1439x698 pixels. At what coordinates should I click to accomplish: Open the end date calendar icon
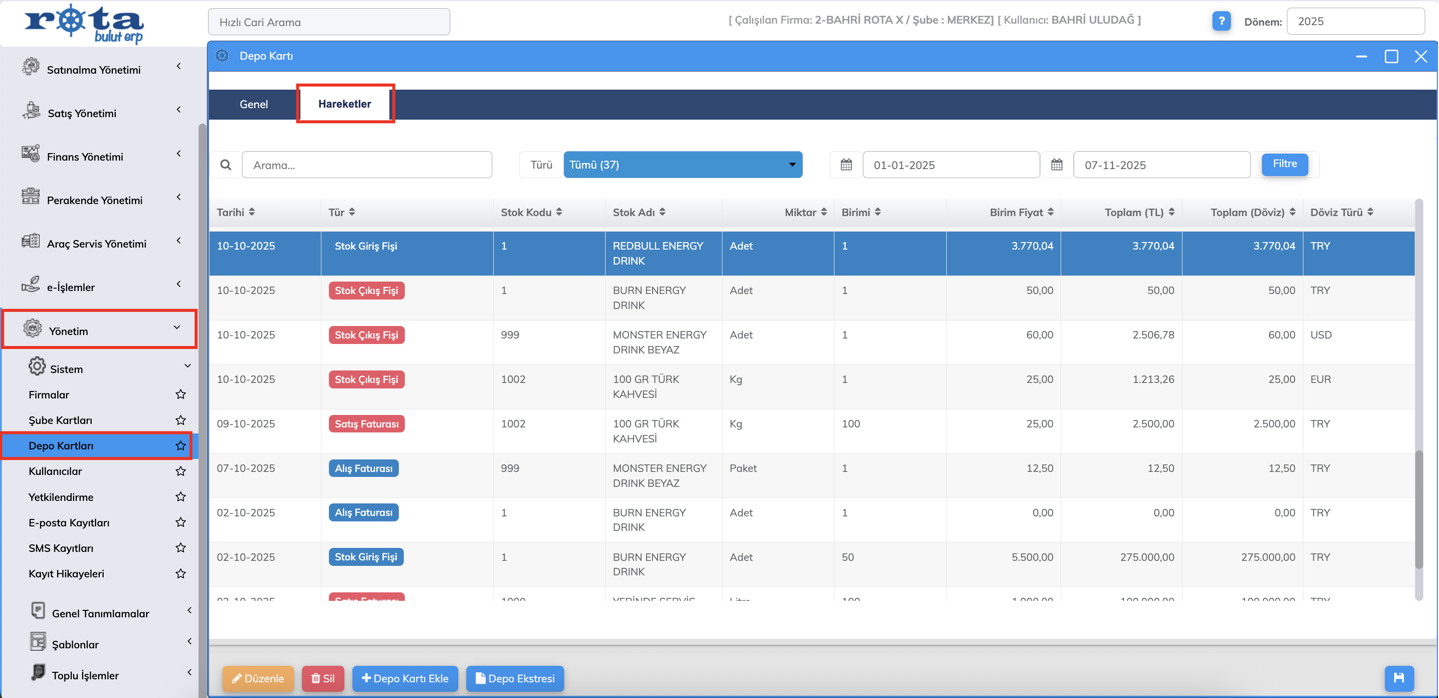click(x=1056, y=165)
